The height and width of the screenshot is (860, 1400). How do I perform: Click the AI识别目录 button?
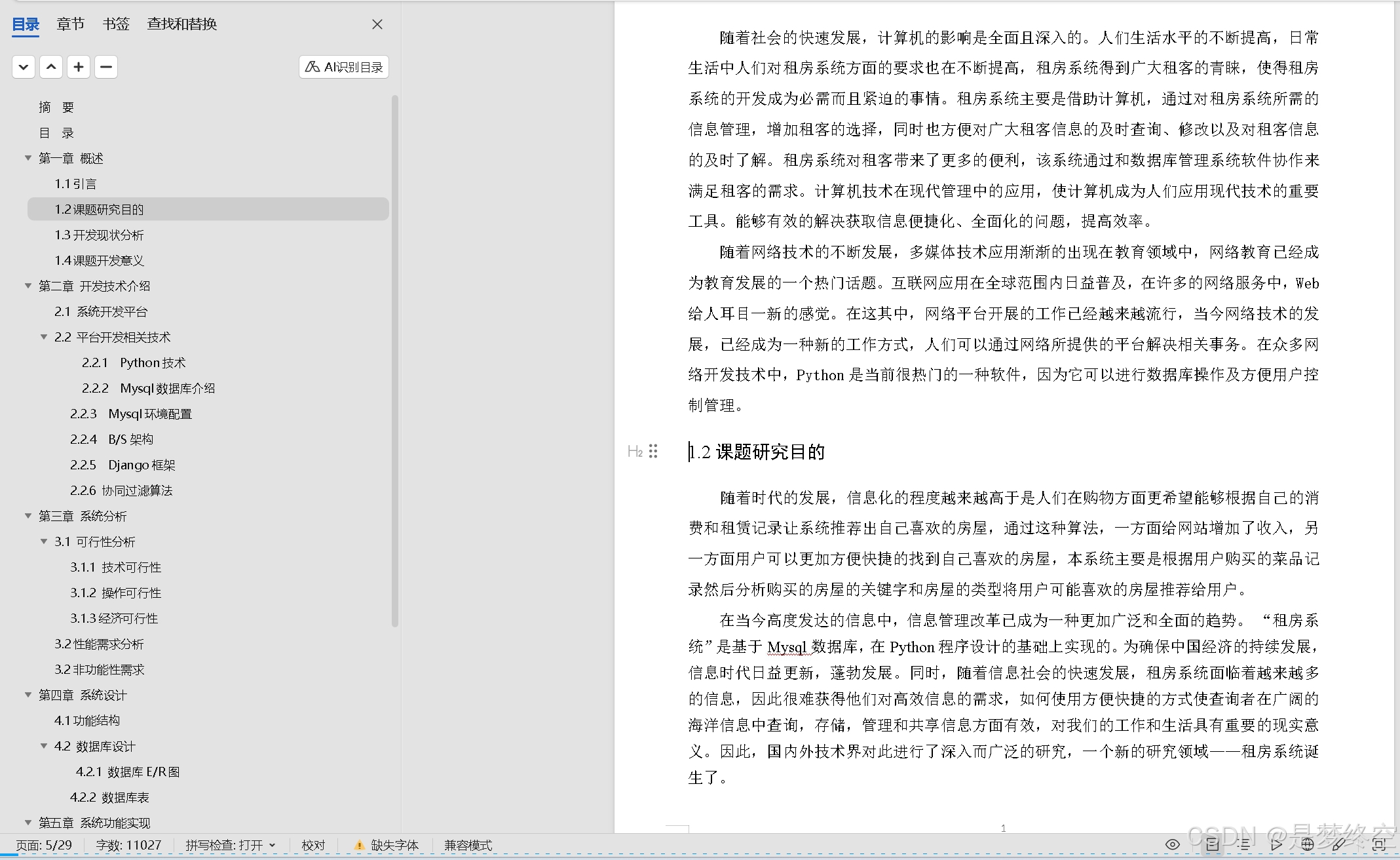pos(344,67)
